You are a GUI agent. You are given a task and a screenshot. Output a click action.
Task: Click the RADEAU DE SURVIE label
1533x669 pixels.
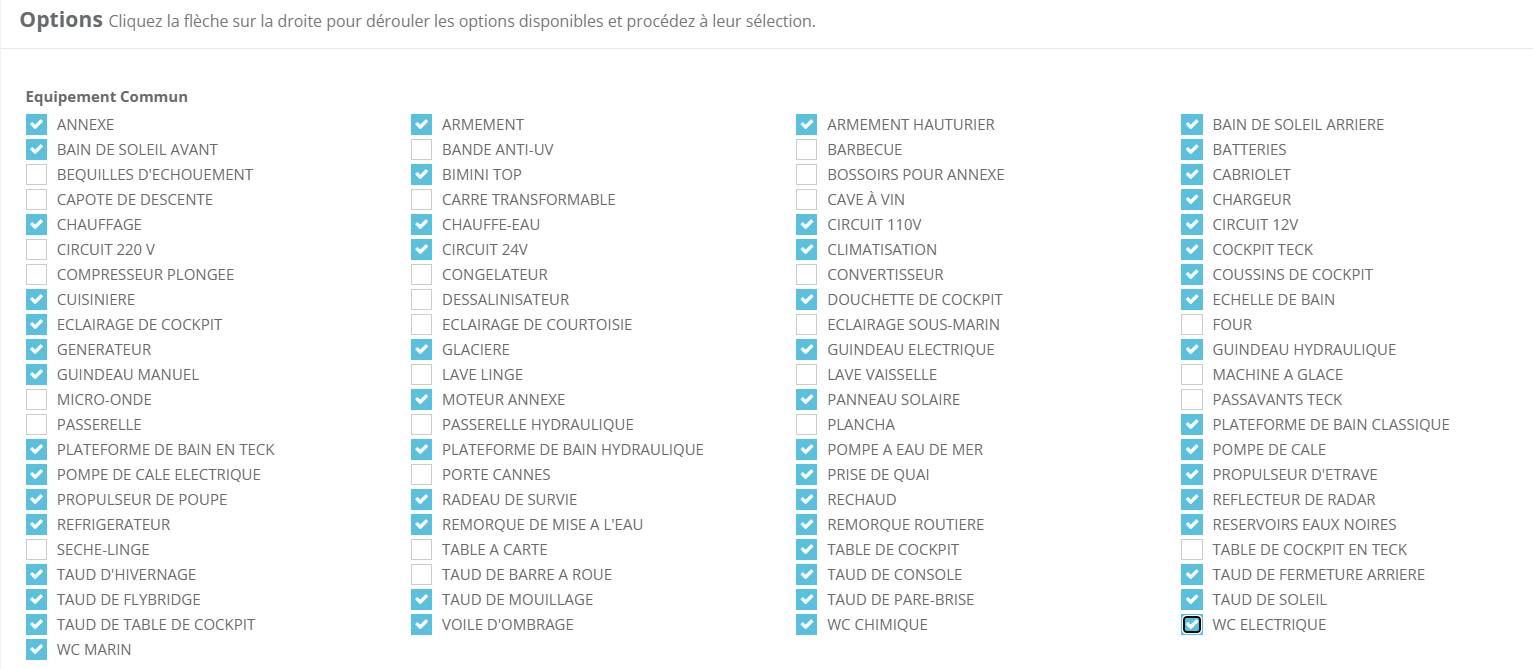509,500
